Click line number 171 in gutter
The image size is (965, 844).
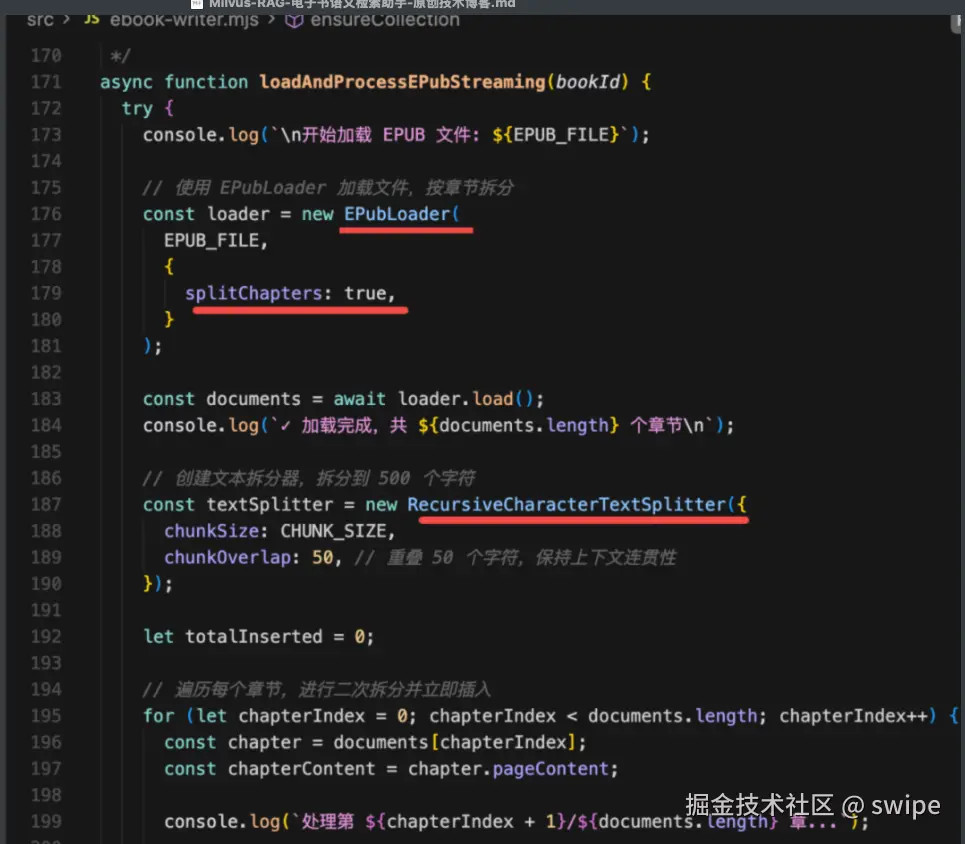click(x=46, y=82)
